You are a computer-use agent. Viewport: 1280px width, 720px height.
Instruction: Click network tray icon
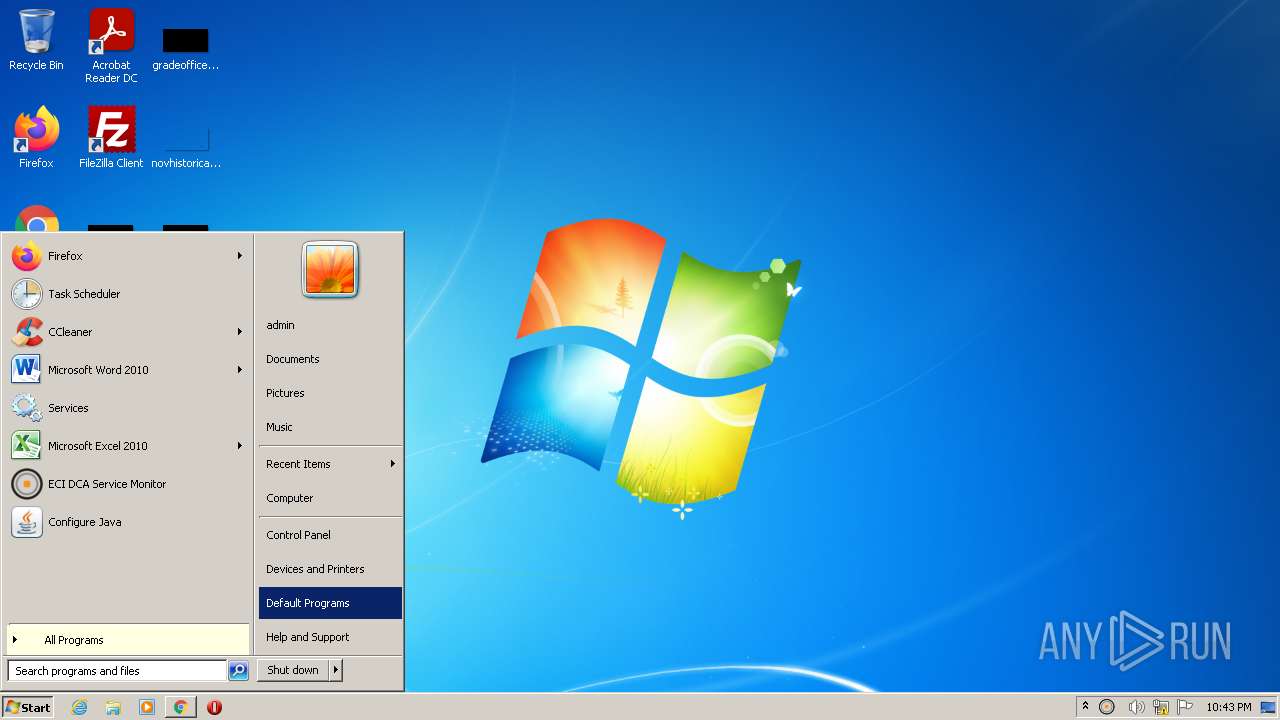pos(1161,707)
